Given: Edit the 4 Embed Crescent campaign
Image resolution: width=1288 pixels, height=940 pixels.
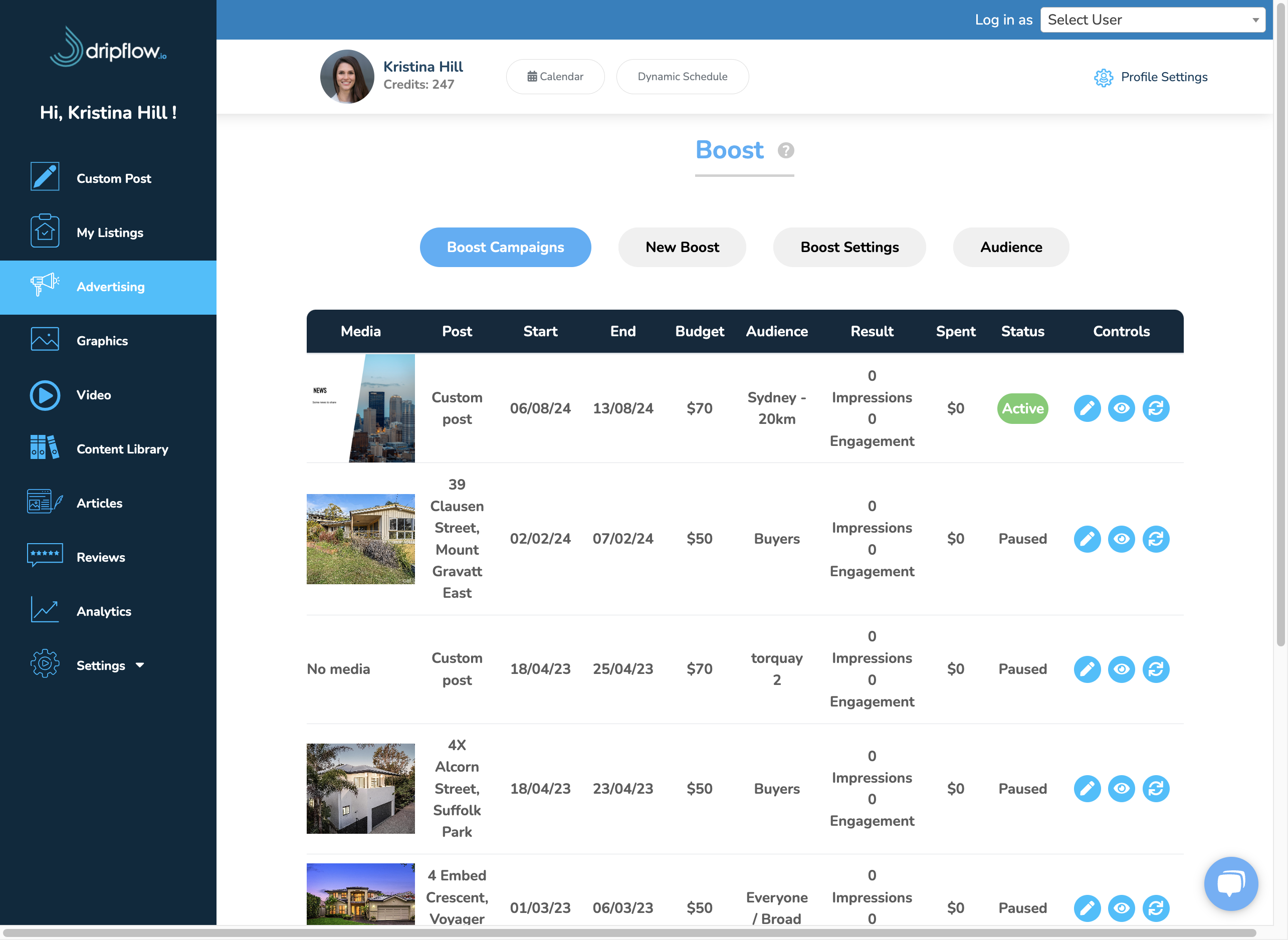Looking at the screenshot, I should (x=1087, y=908).
